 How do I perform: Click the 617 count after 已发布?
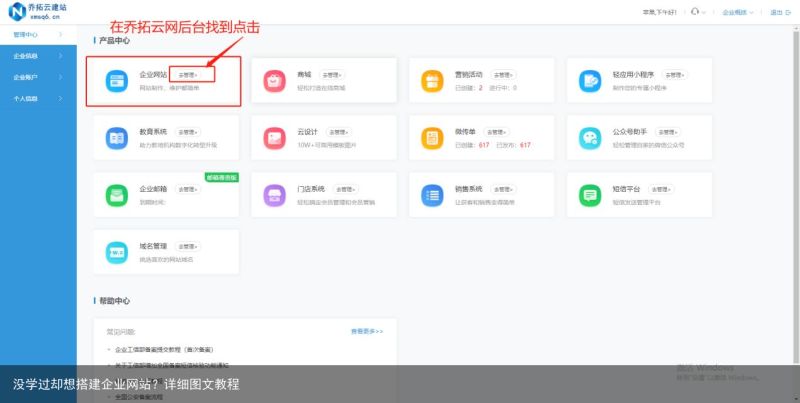click(x=525, y=145)
